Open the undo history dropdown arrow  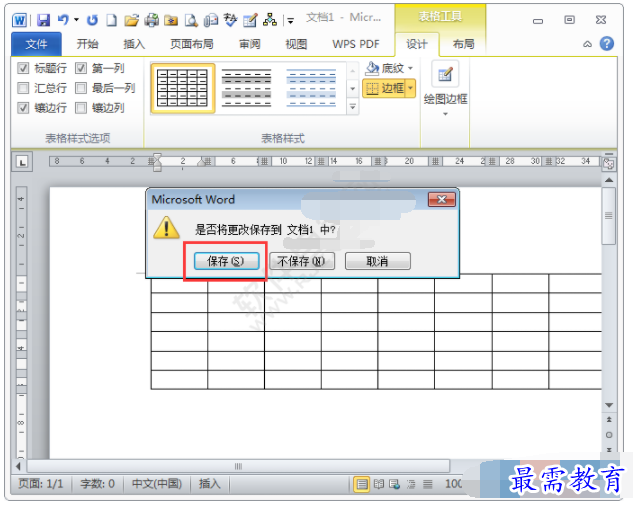tap(76, 19)
